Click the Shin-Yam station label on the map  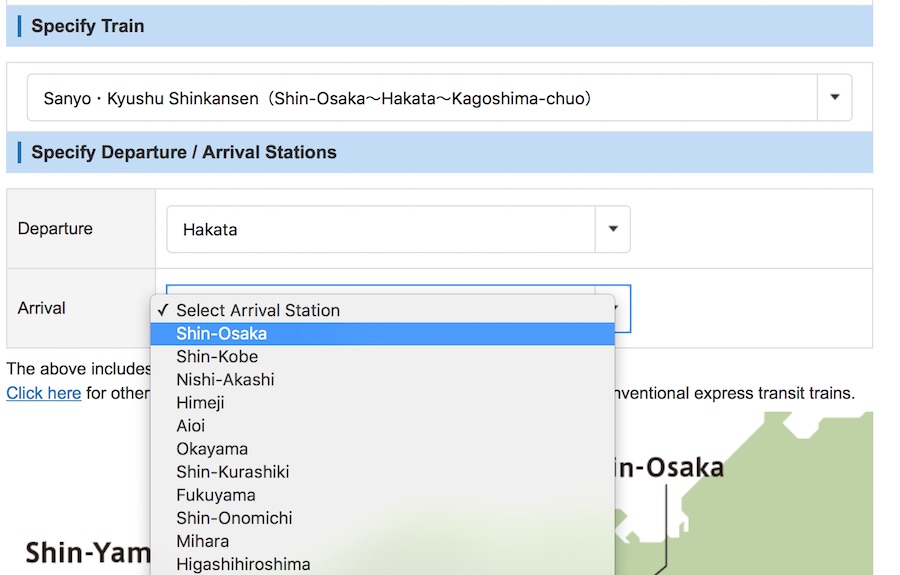pyautogui.click(x=87, y=553)
